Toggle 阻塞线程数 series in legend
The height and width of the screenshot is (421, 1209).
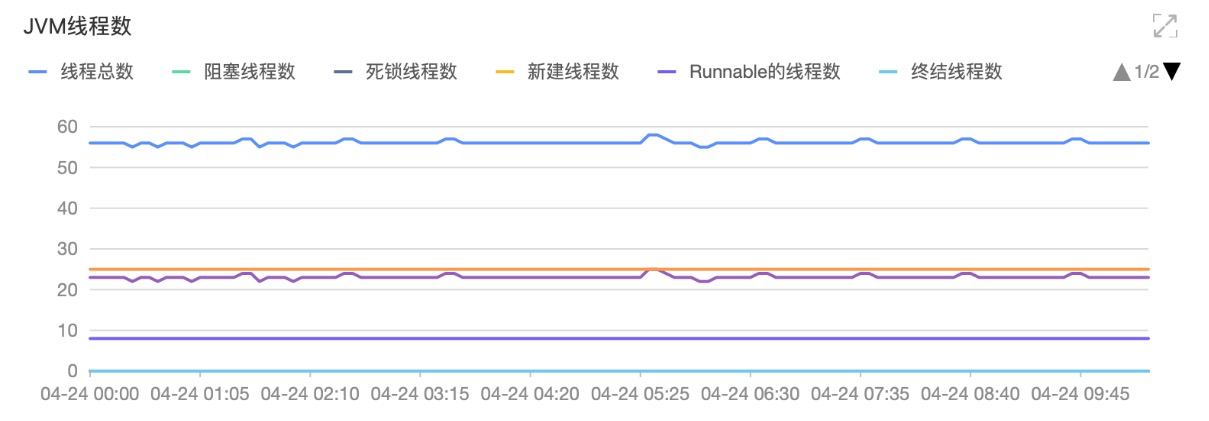click(249, 72)
